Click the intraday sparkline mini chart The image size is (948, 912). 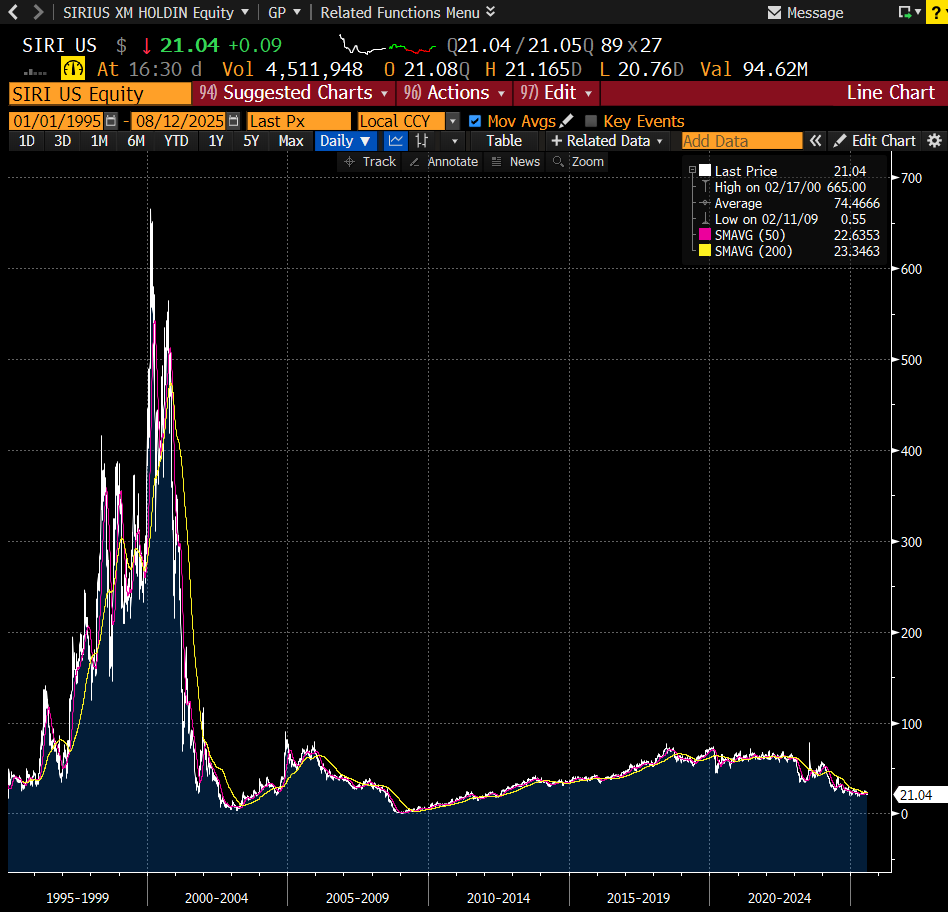point(387,45)
